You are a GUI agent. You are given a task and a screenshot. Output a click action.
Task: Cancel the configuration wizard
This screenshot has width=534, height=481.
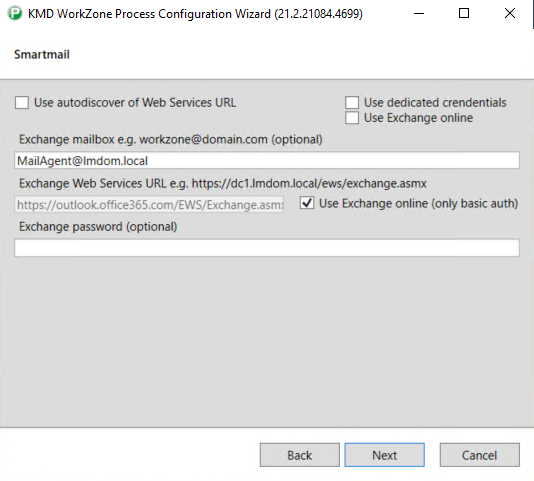click(480, 455)
